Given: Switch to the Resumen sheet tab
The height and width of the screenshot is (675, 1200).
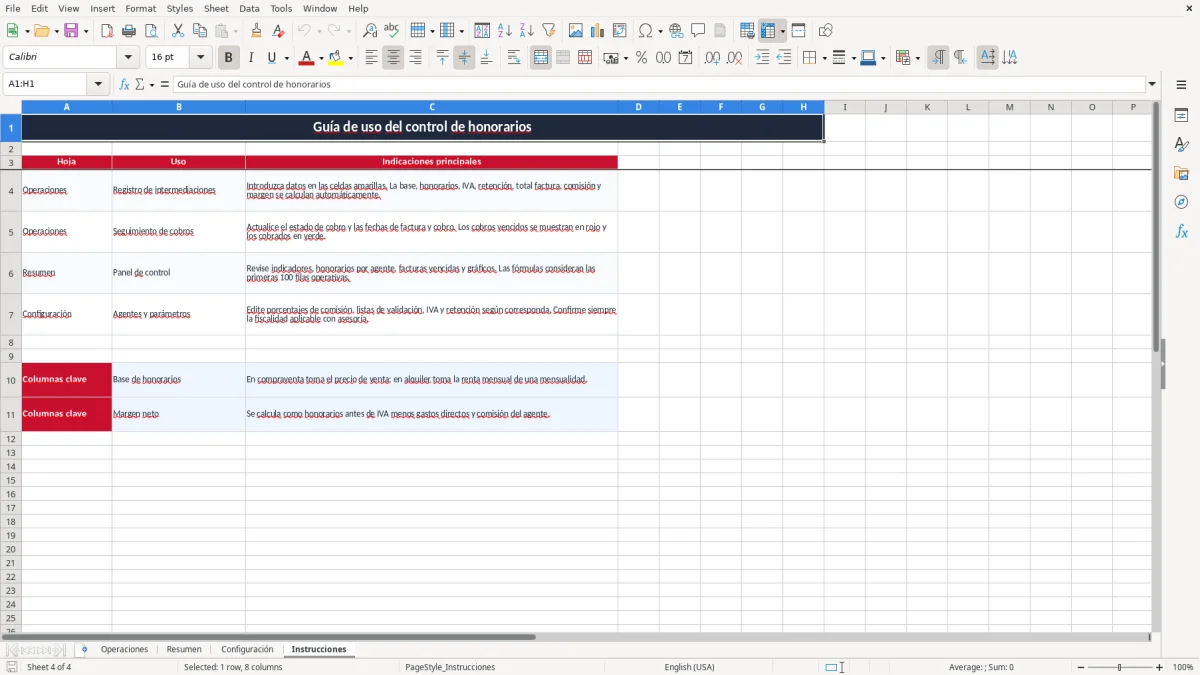Looking at the screenshot, I should pyautogui.click(x=184, y=649).
